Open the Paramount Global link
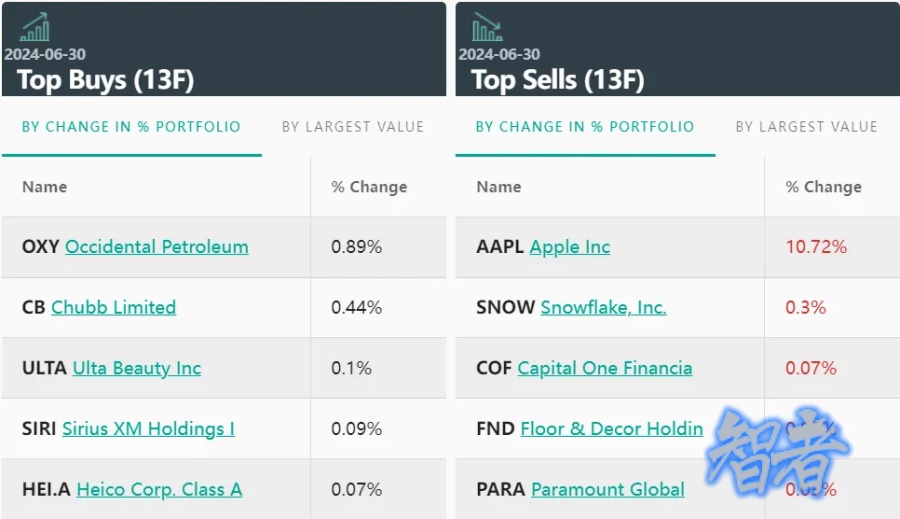Viewport: 900px width, 519px height. 608,489
